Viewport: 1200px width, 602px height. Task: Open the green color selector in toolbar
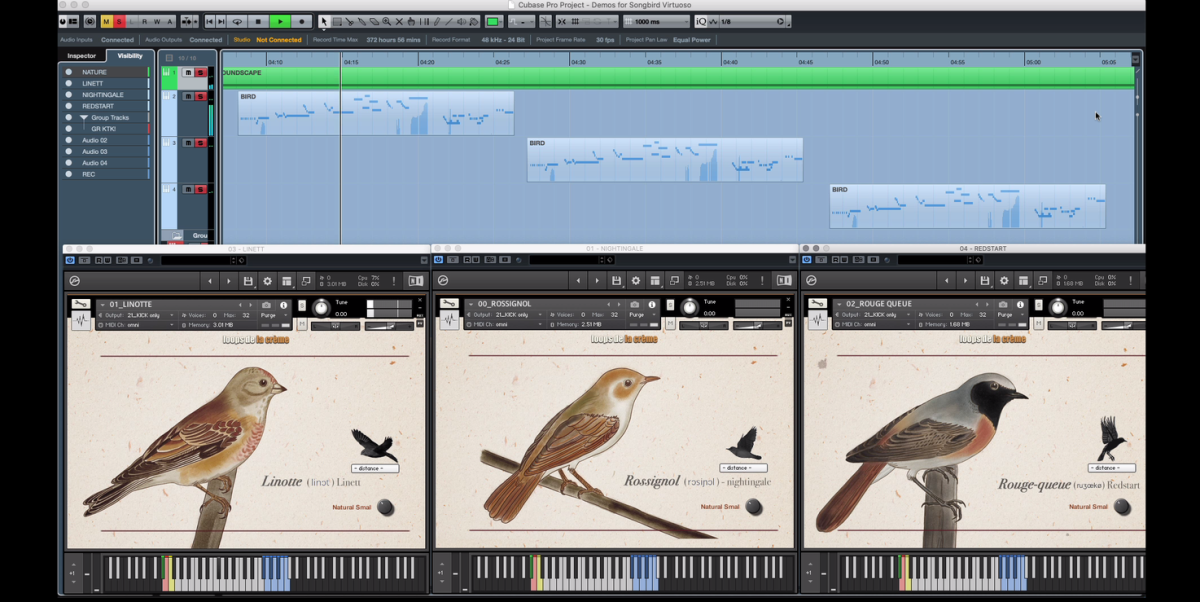[x=493, y=21]
